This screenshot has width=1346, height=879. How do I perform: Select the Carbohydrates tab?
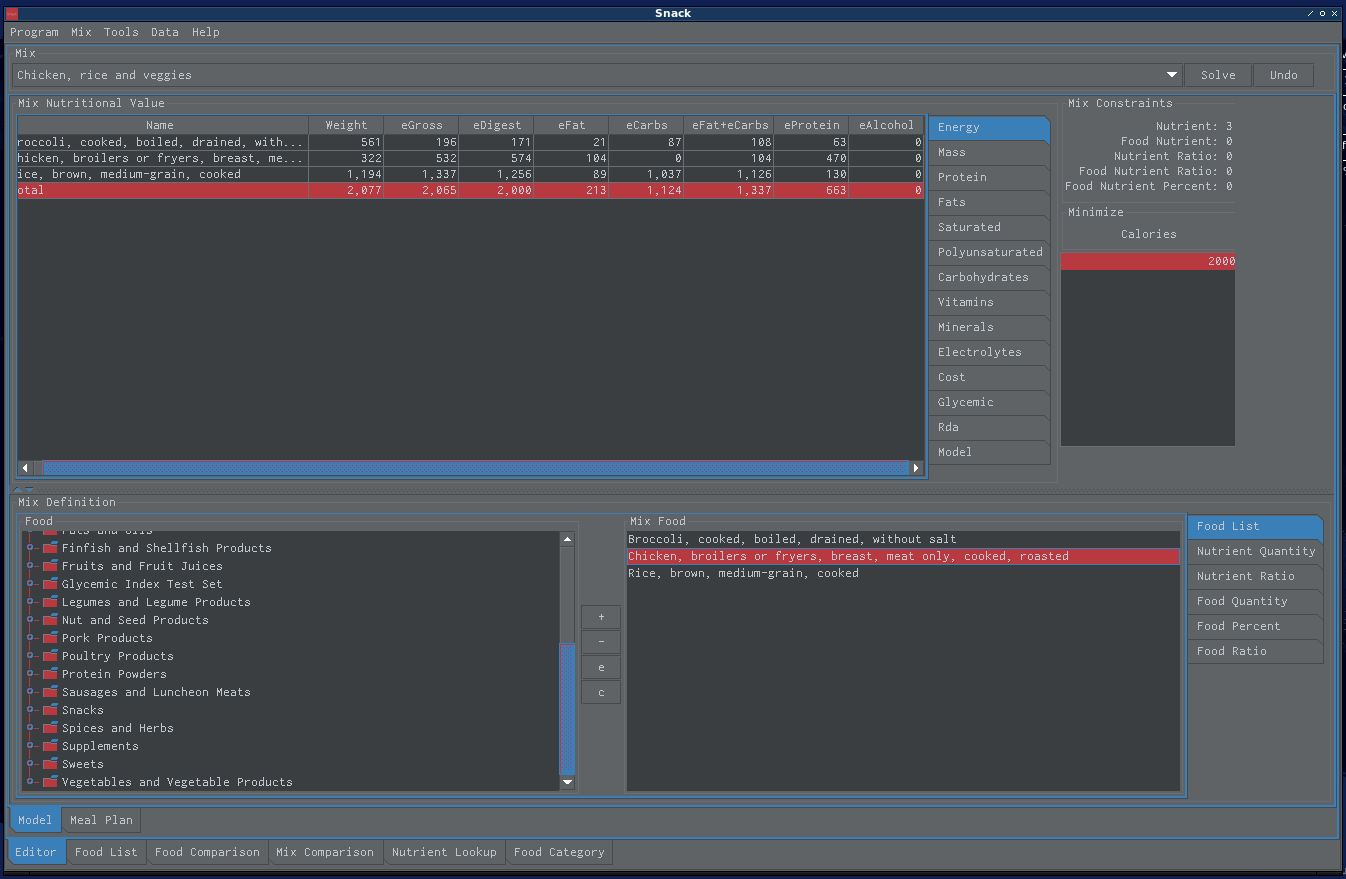(x=989, y=278)
